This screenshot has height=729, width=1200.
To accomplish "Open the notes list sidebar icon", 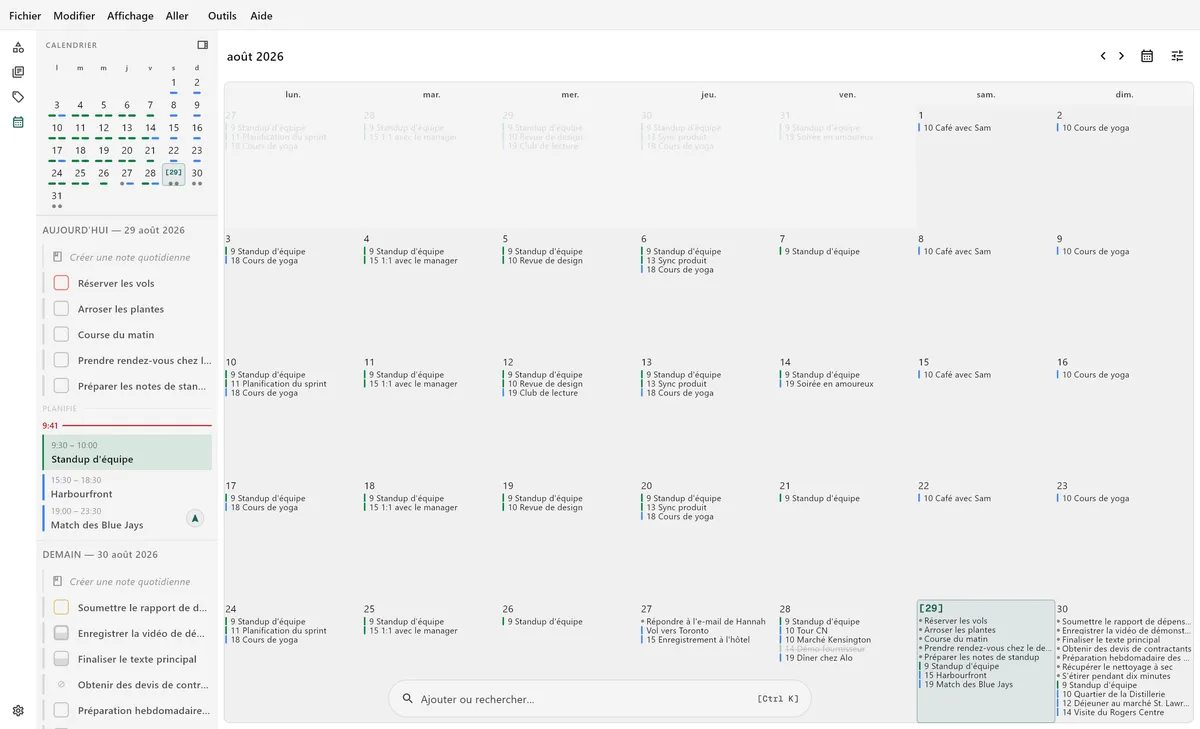I will point(18,72).
